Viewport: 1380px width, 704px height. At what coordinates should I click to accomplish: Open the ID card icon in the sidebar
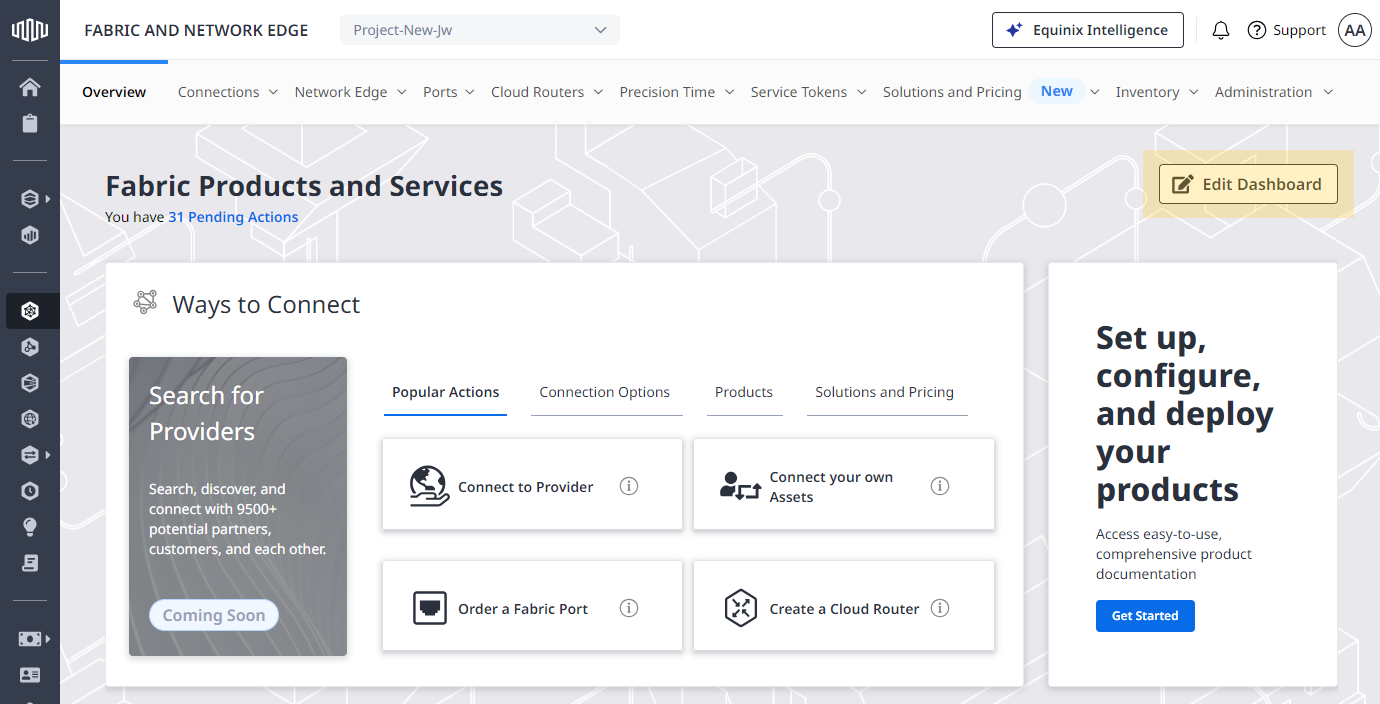click(30, 675)
